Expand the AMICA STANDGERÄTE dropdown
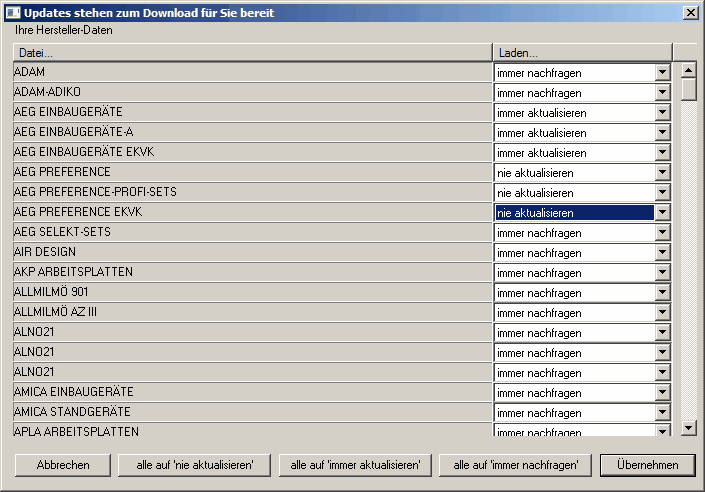This screenshot has height=492, width=705. click(662, 412)
